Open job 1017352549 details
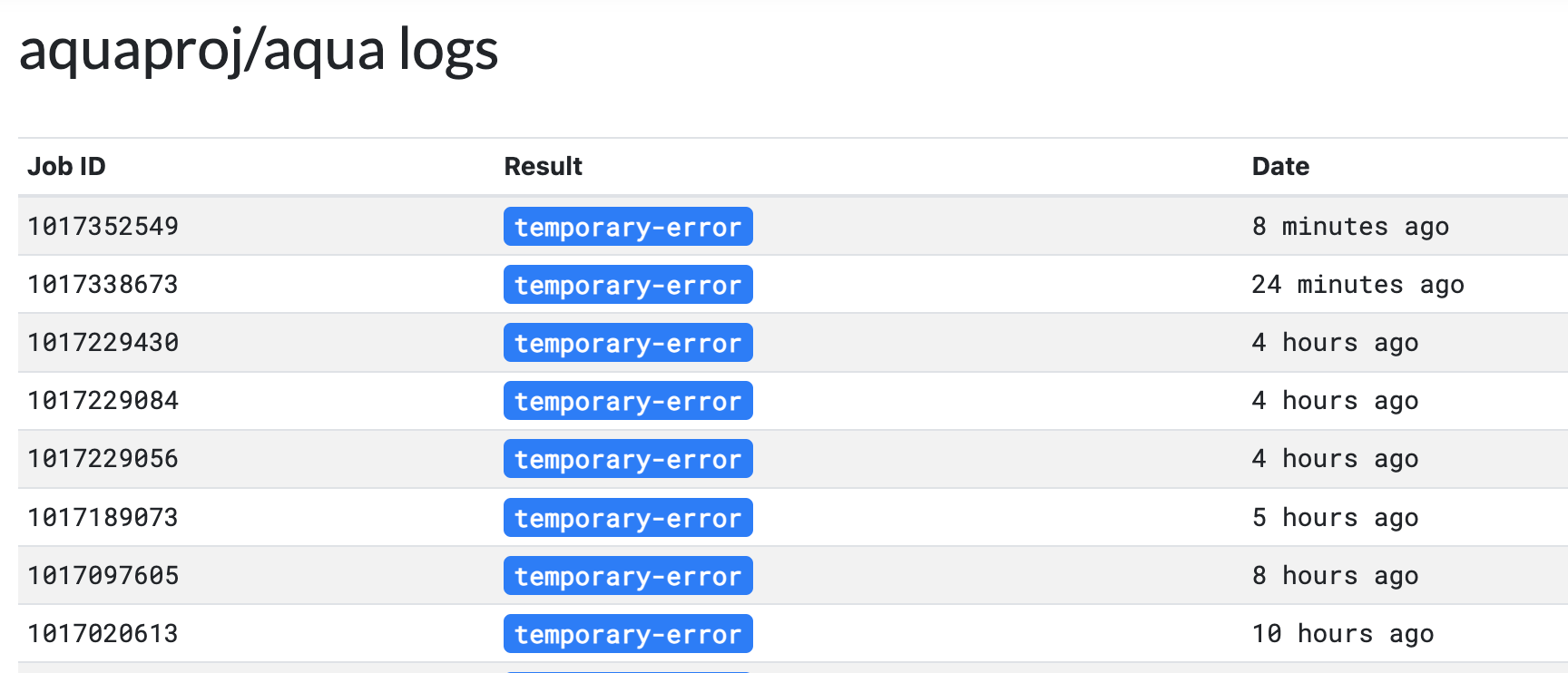Image resolution: width=1568 pixels, height=673 pixels. [x=103, y=226]
